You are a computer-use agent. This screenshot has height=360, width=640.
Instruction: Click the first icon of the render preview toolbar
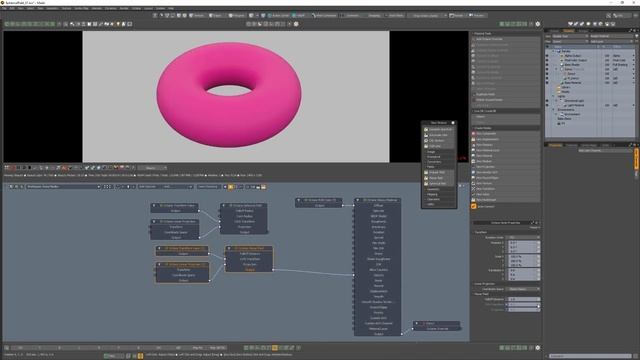click(x=7, y=168)
